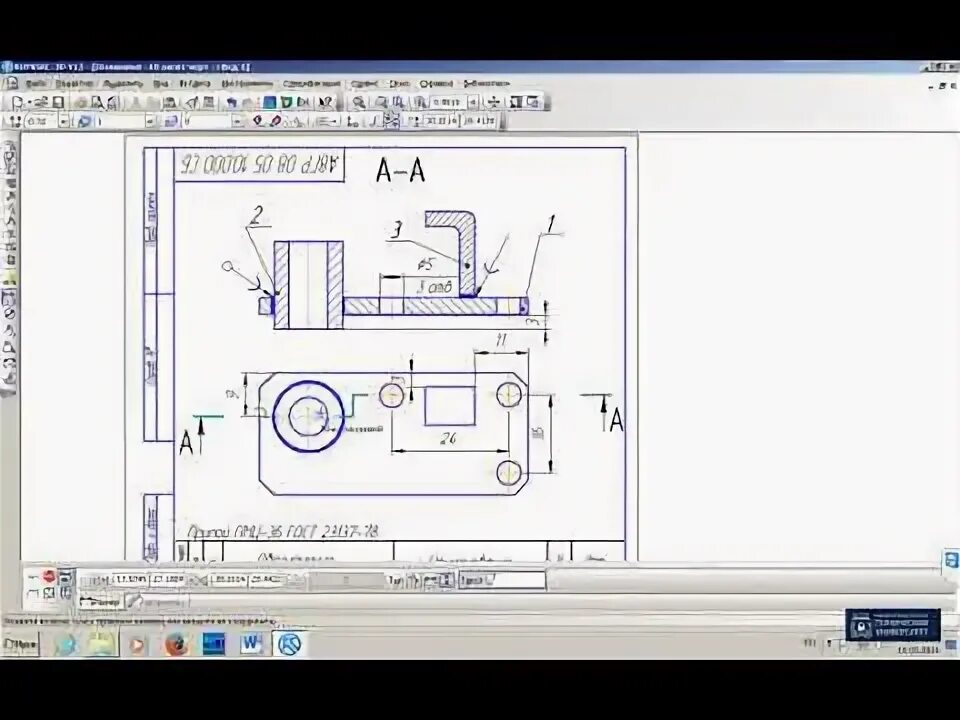Viewport: 960px width, 720px height.
Task: Switch to first tab of property panel
Action: coord(102,603)
